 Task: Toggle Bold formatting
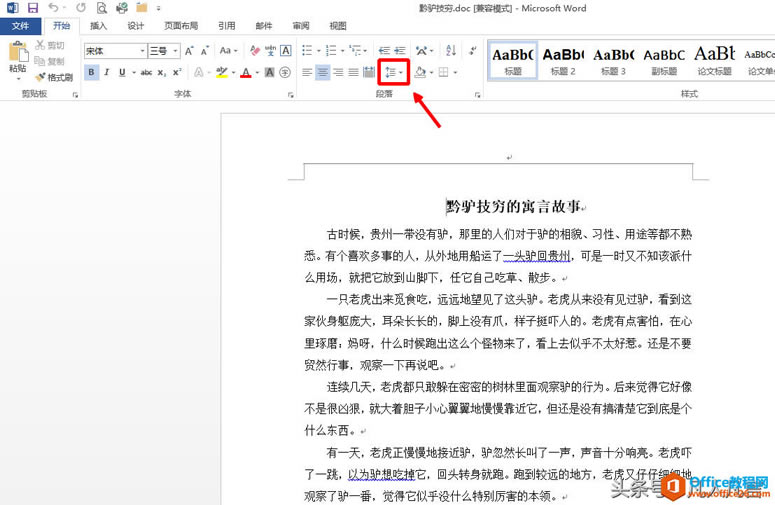pos(91,72)
